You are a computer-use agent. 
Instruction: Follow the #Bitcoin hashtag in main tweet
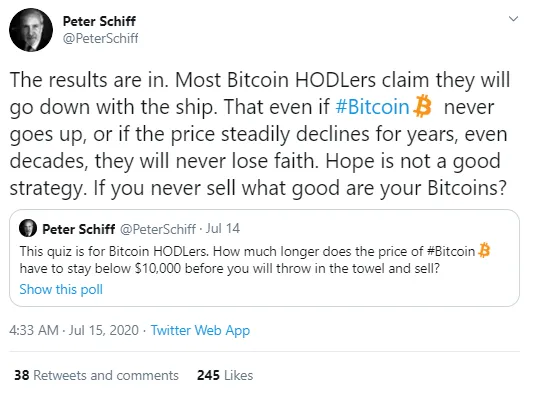pyautogui.click(x=372, y=107)
